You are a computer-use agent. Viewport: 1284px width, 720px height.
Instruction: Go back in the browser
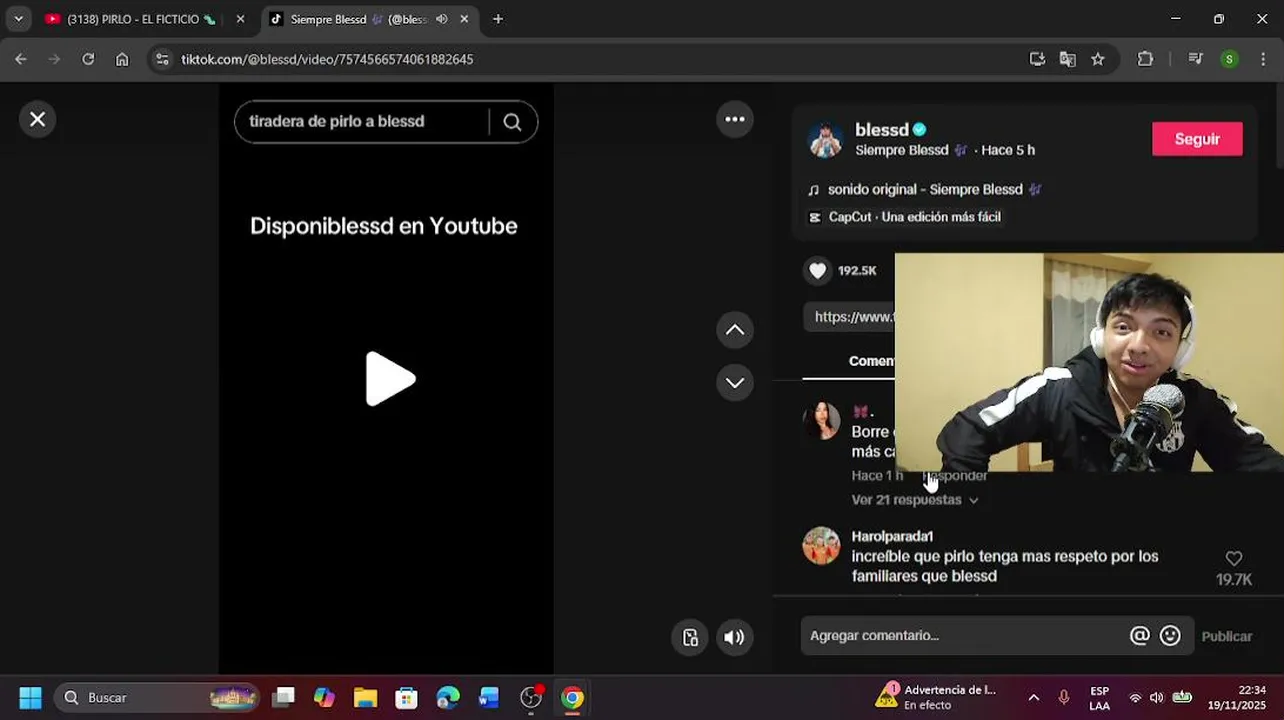click(21, 59)
